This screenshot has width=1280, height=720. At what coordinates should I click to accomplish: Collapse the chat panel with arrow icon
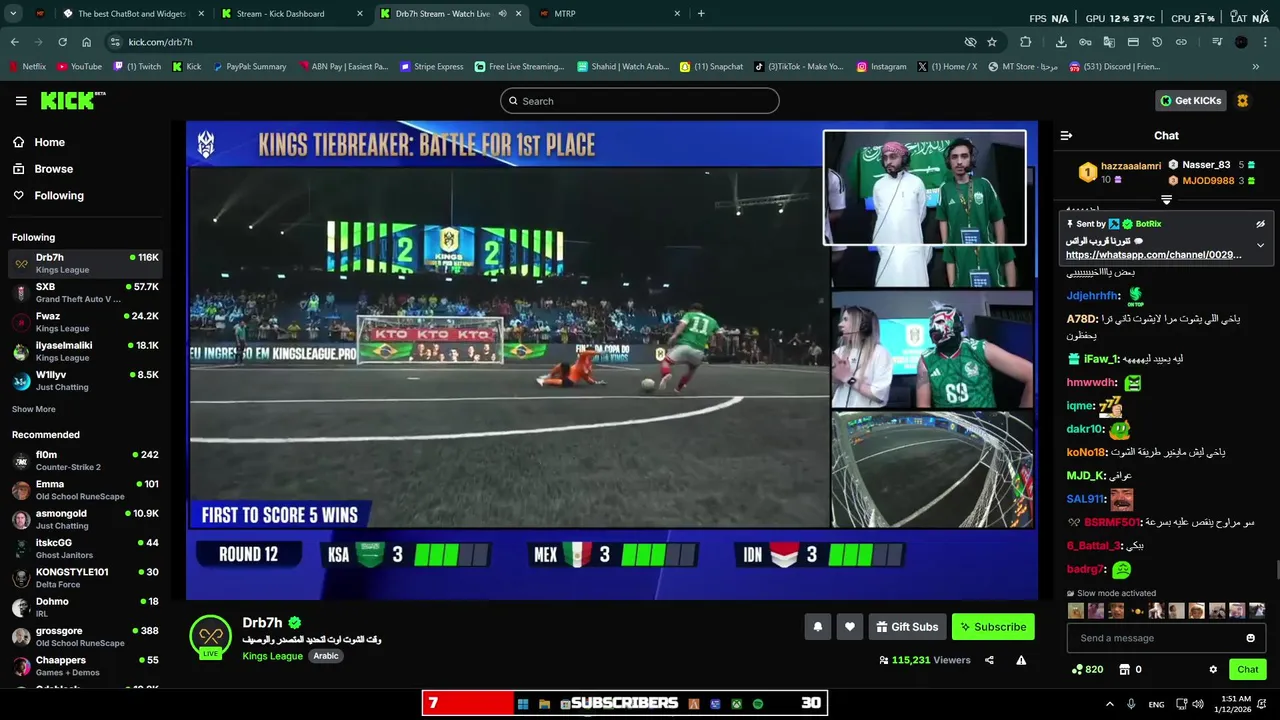[x=1066, y=135]
